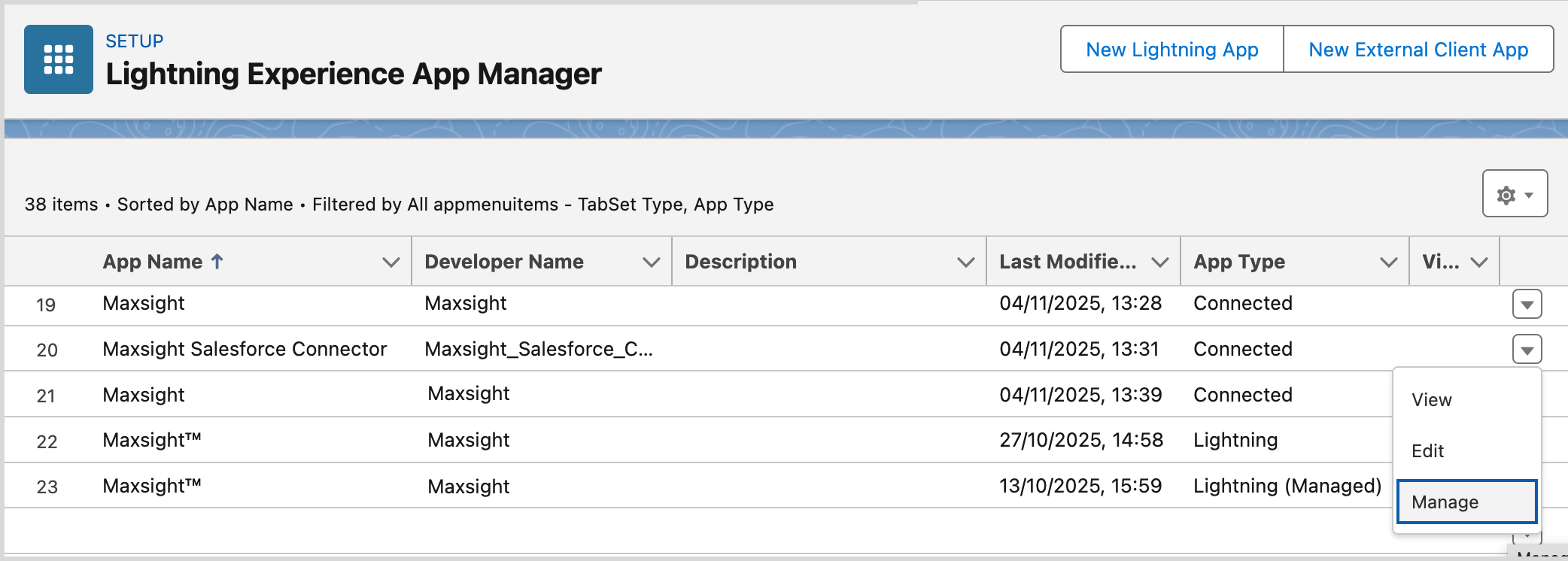Open Last Modified column options chevron
Image resolution: width=1568 pixels, height=561 pixels.
point(1160,262)
